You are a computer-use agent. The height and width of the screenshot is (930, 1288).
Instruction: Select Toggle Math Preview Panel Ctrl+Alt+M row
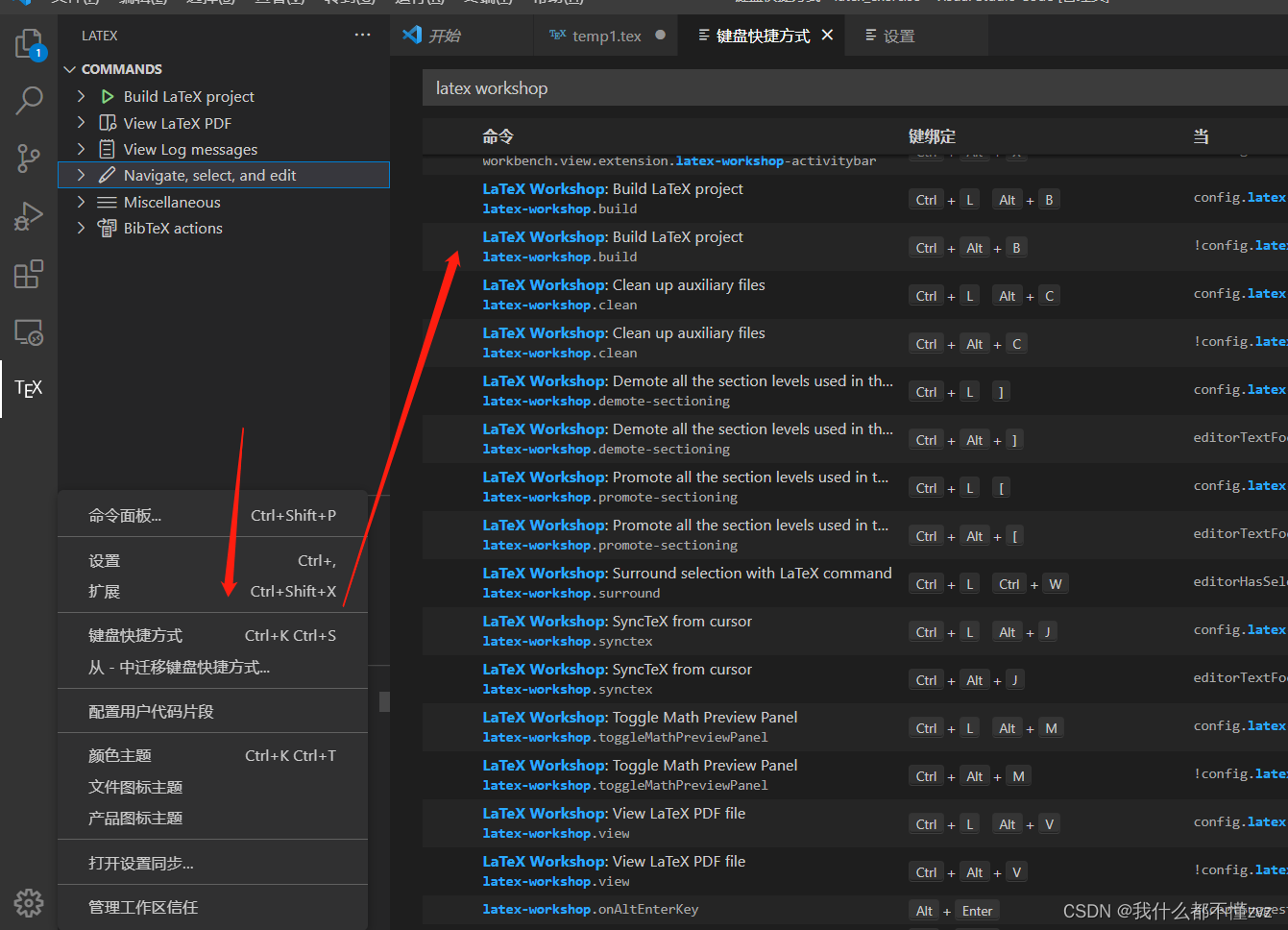(x=855, y=775)
